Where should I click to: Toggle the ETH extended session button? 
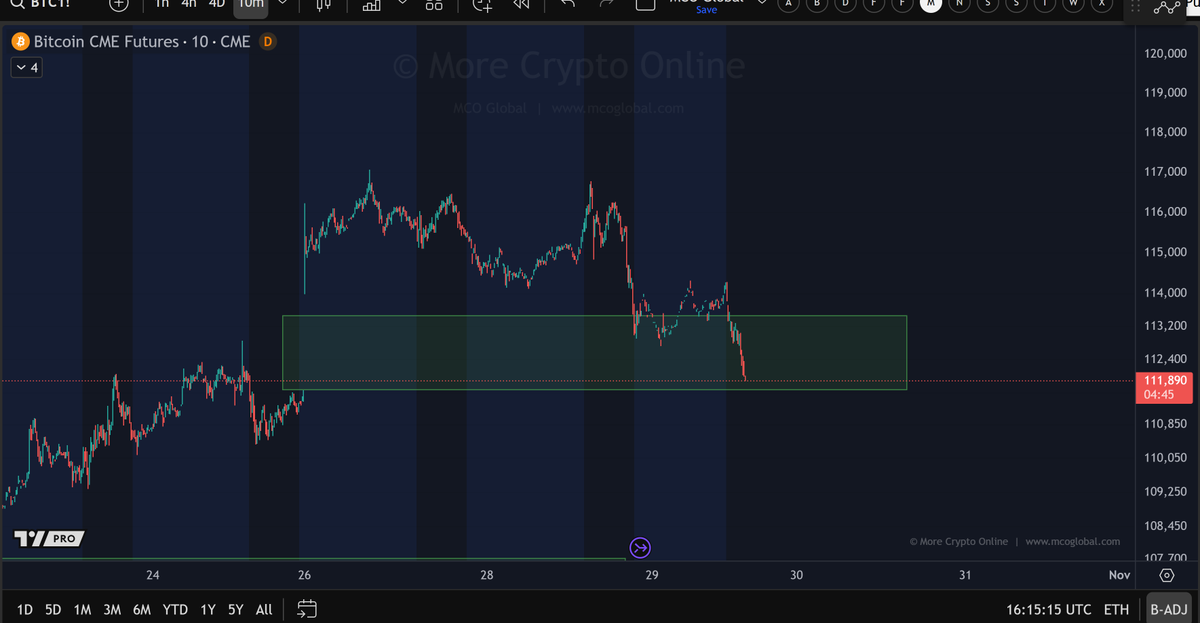click(x=1116, y=609)
